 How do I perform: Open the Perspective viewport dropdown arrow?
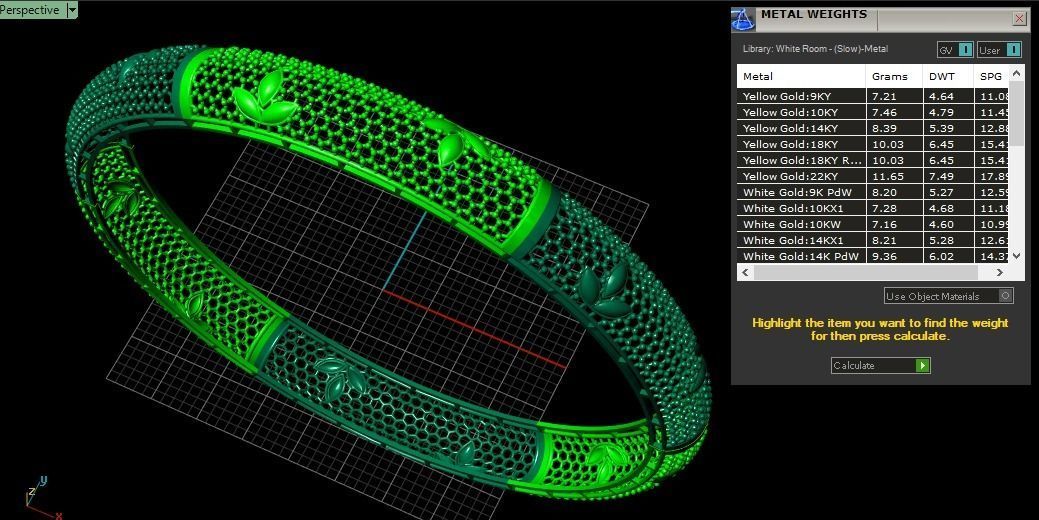coord(72,10)
